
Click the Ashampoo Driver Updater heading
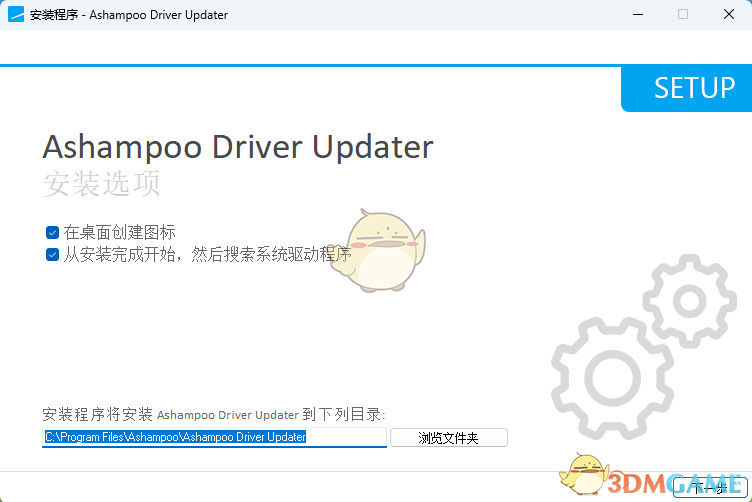(238, 147)
